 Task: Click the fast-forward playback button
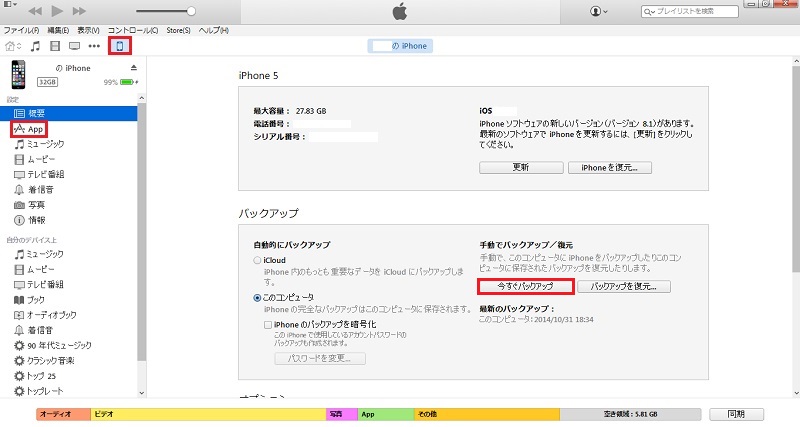(x=79, y=11)
